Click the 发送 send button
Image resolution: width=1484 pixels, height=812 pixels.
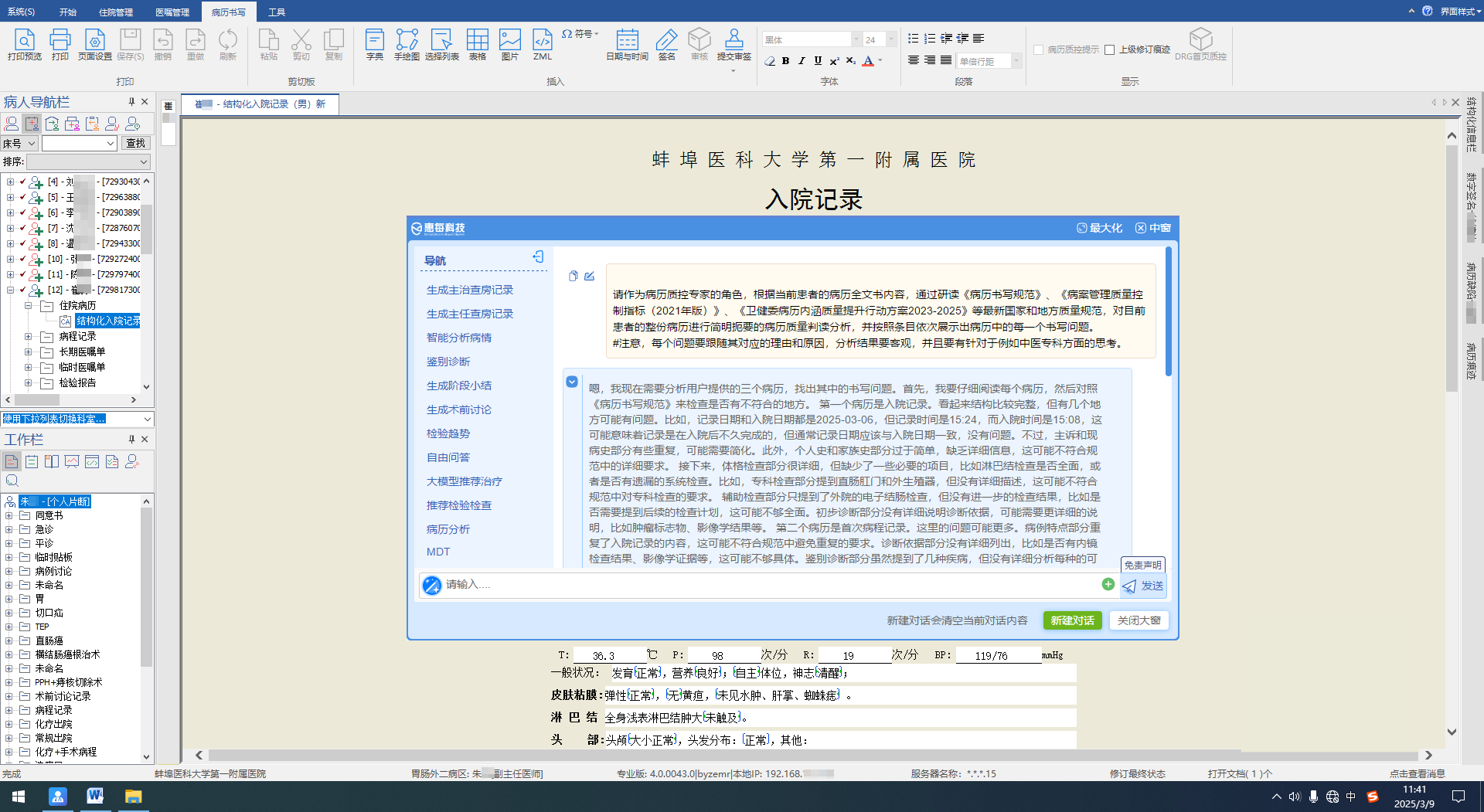click(x=1143, y=586)
